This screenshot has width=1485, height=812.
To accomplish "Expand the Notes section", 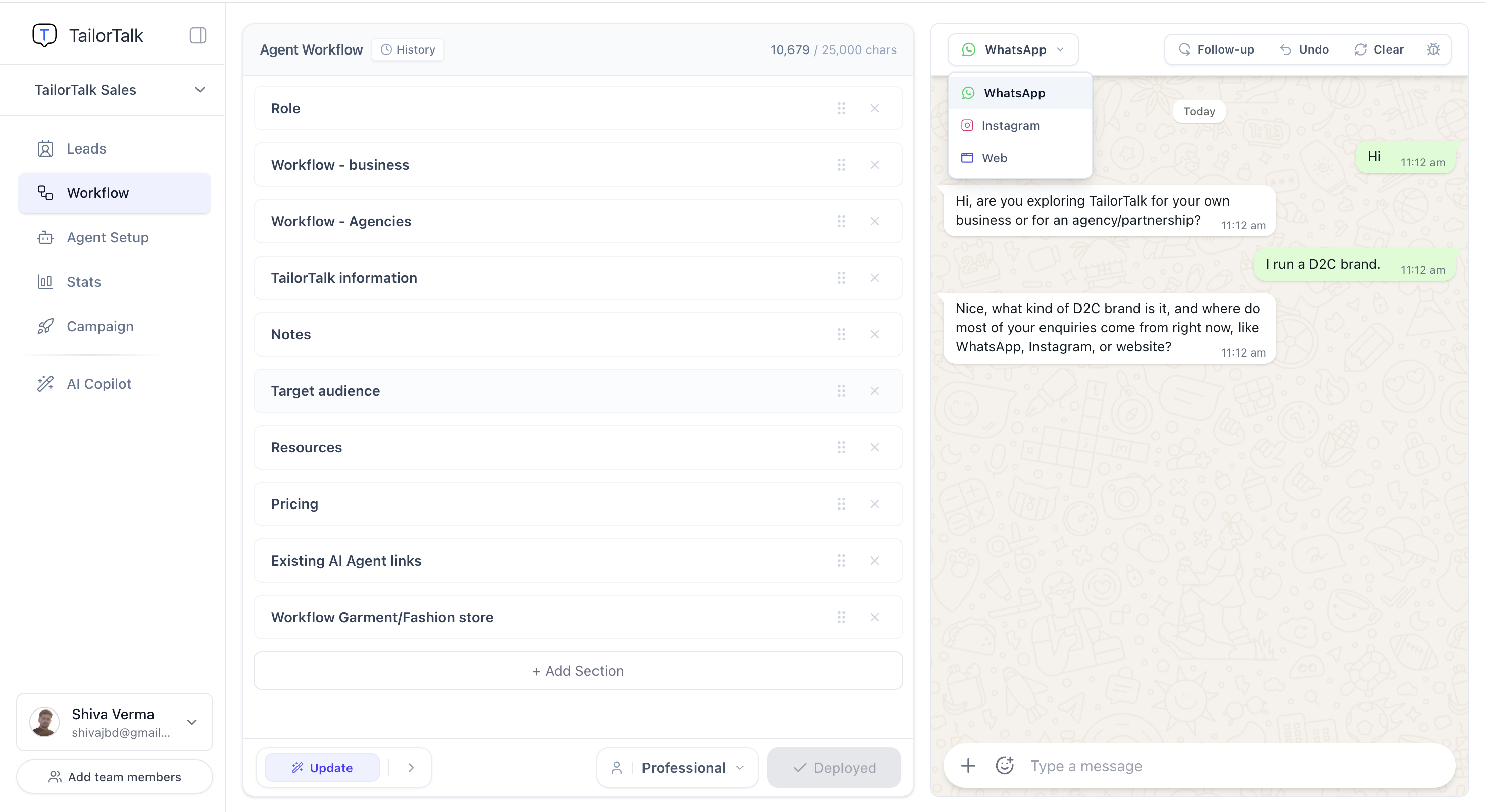I will coord(578,334).
